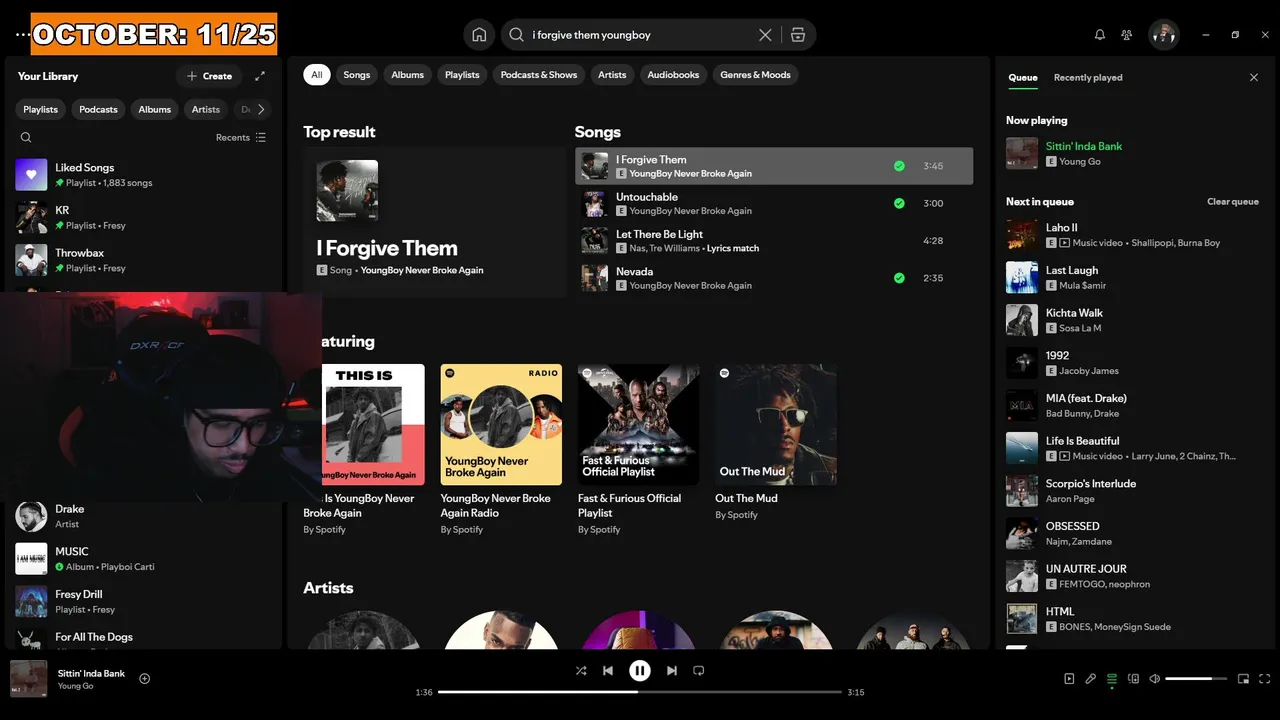Filter library by Podcasts
Viewport: 1280px width, 720px height.
[x=98, y=110]
